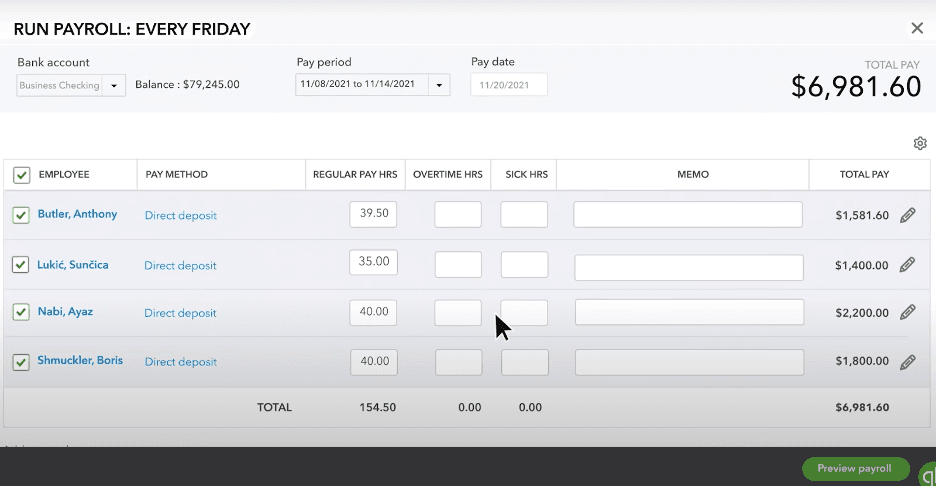This screenshot has height=486, width=936.
Task: Click Butler, Anthony's sick hours field
Action: (x=524, y=214)
